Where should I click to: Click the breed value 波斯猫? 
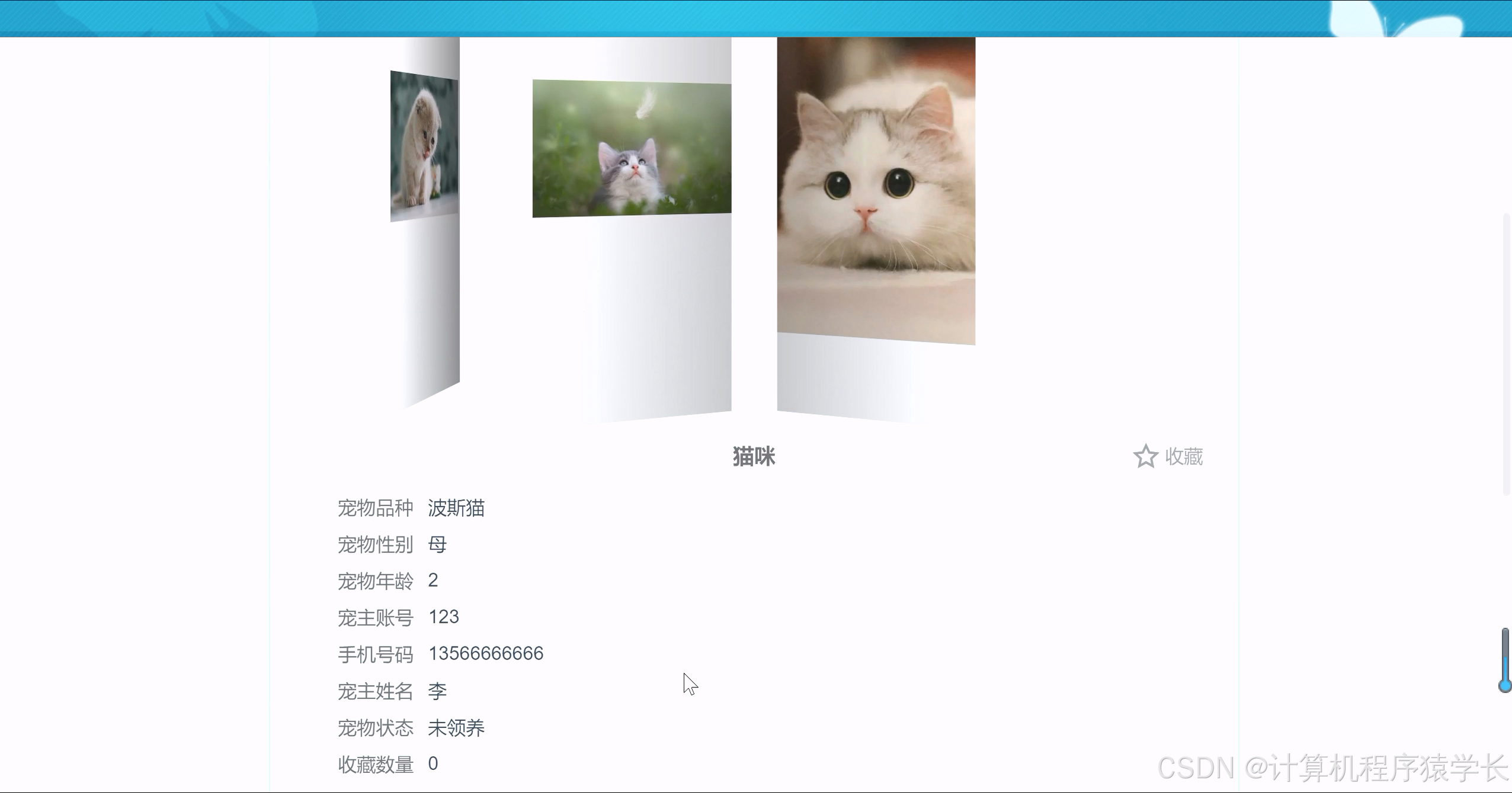456,508
